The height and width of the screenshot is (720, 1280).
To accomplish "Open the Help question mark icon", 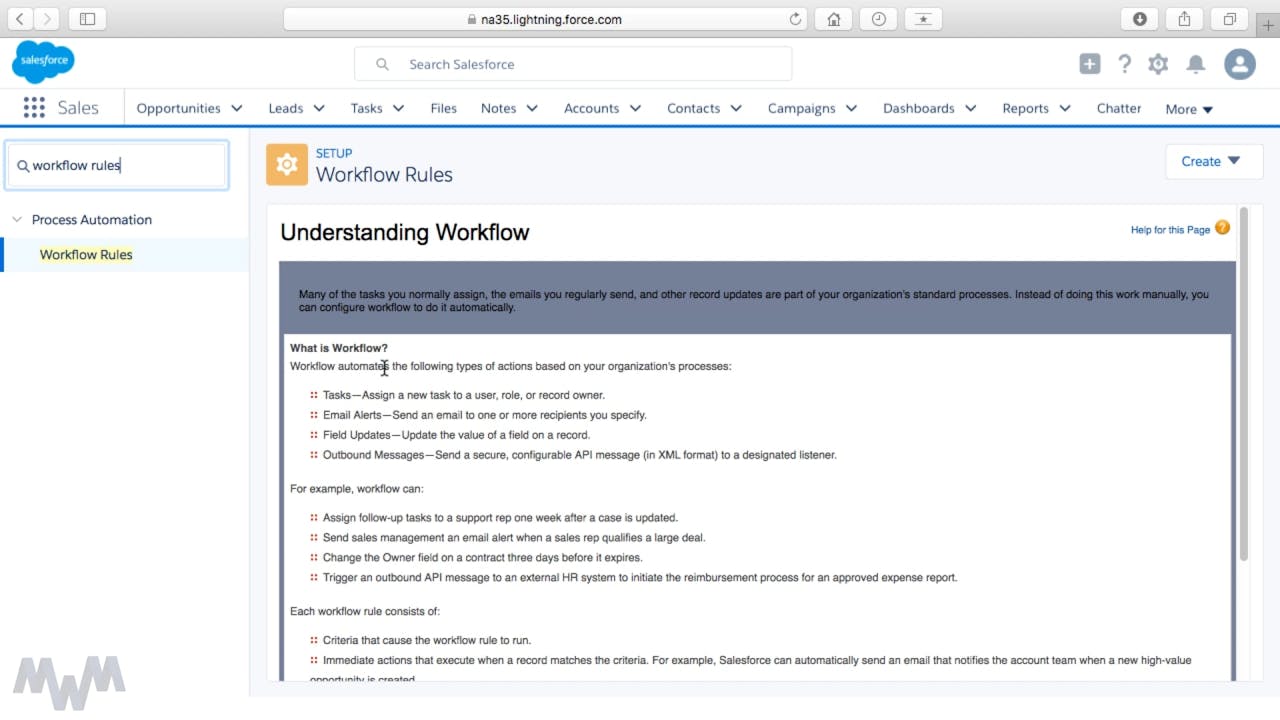I will tap(1125, 64).
